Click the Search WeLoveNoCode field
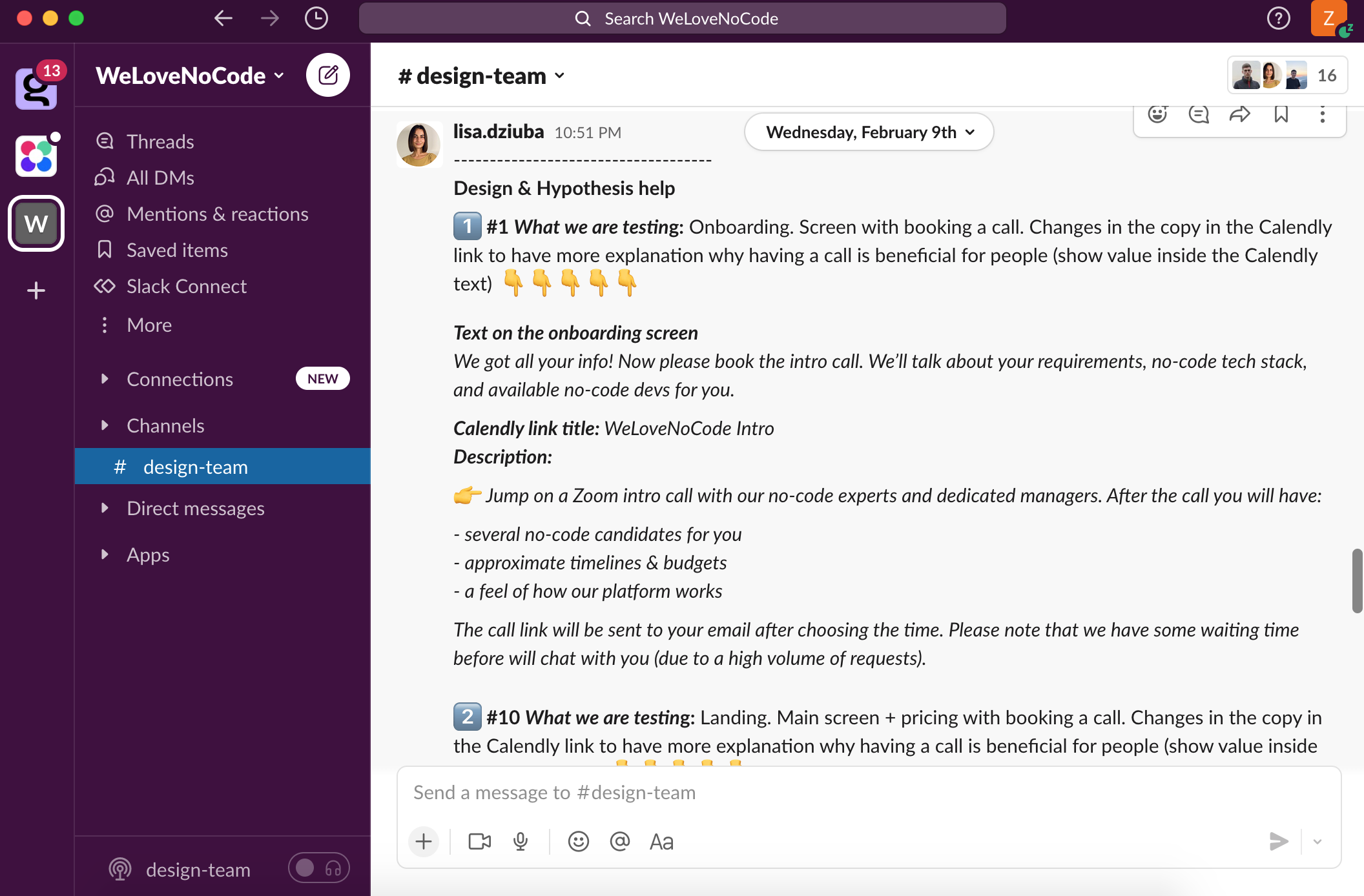 (683, 18)
